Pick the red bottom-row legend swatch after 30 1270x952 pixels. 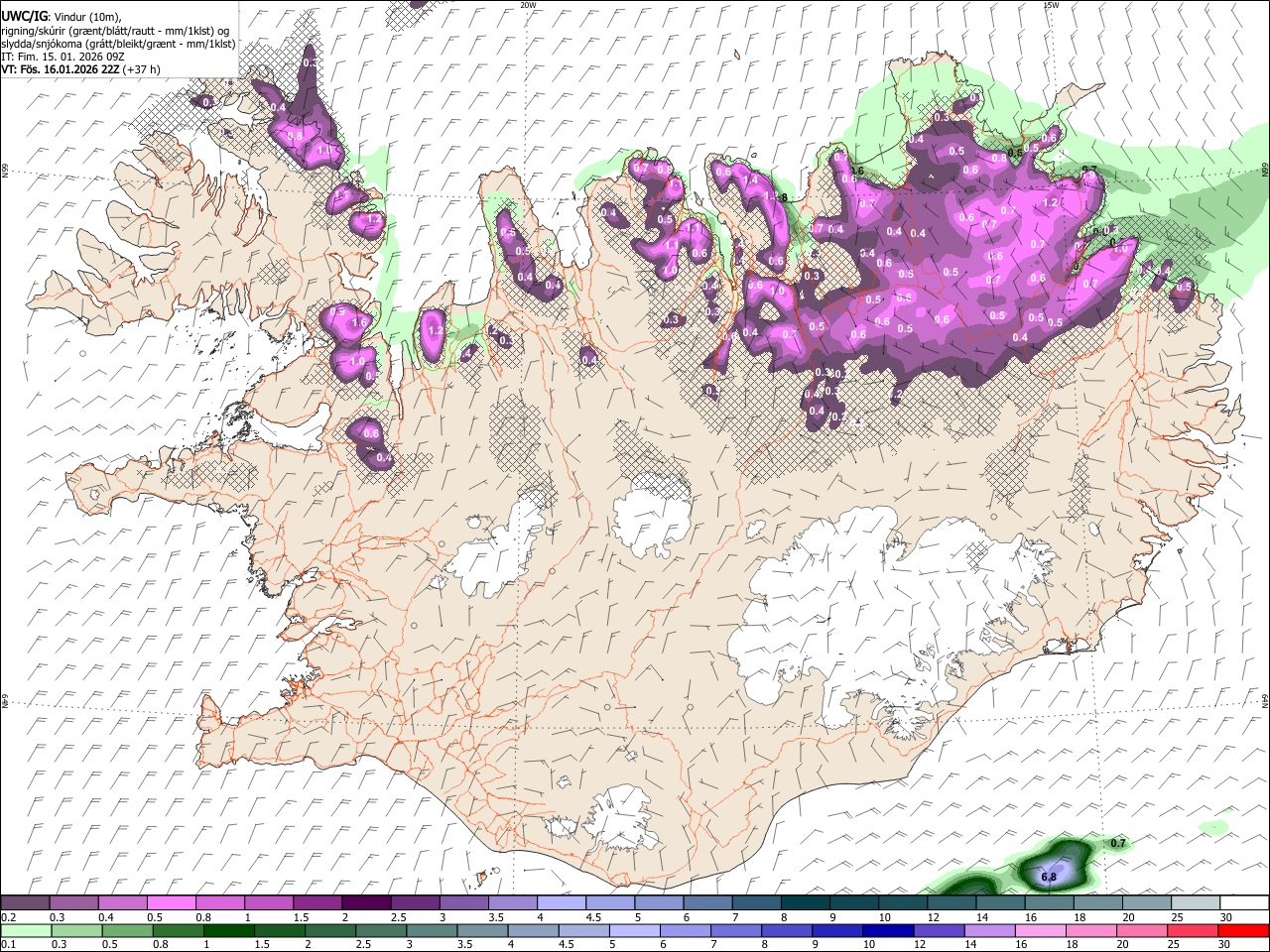[x=1244, y=930]
